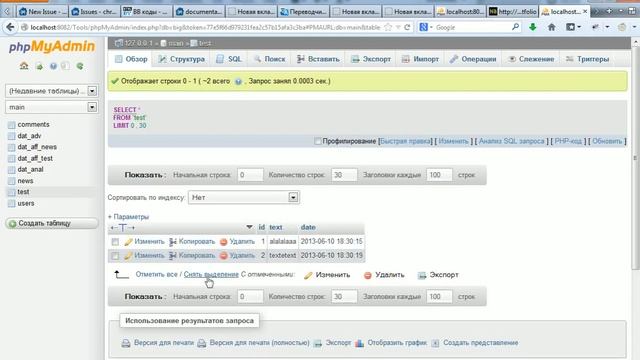Click pencil edit icon for row textetext
The image size is (640, 360).
pyautogui.click(x=128, y=256)
